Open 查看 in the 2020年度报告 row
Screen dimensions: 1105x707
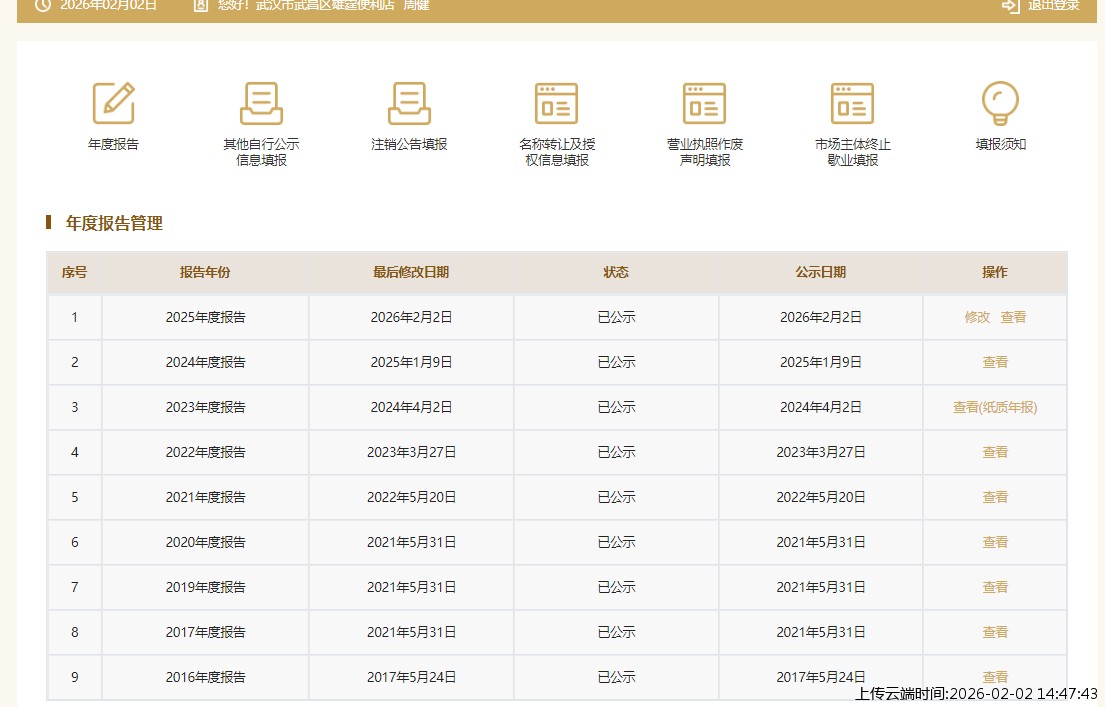995,542
